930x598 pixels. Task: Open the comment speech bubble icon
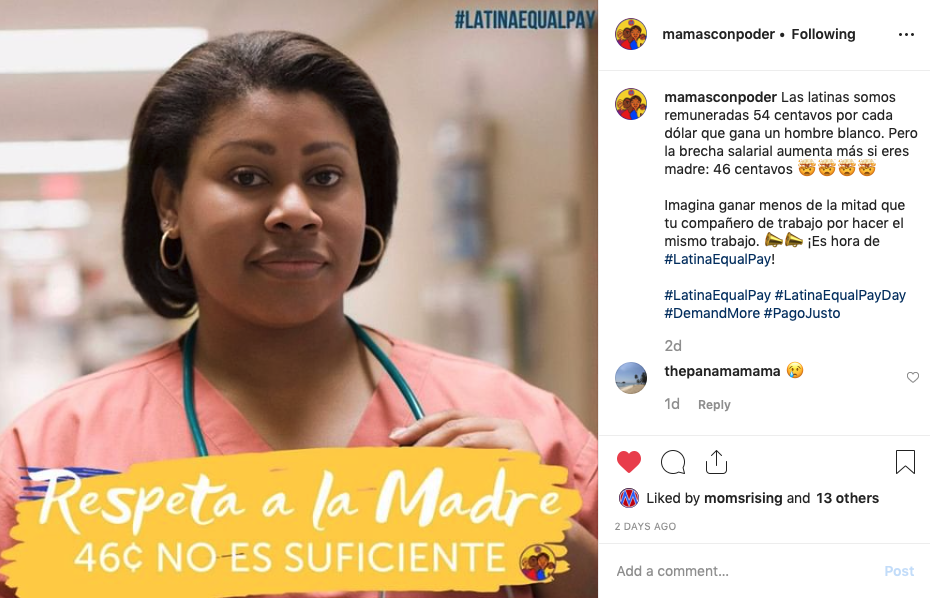click(673, 462)
